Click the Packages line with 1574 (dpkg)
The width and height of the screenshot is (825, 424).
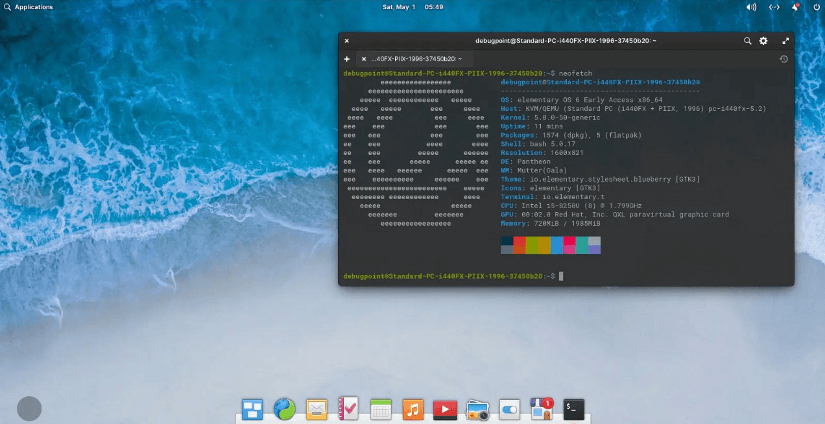point(571,135)
